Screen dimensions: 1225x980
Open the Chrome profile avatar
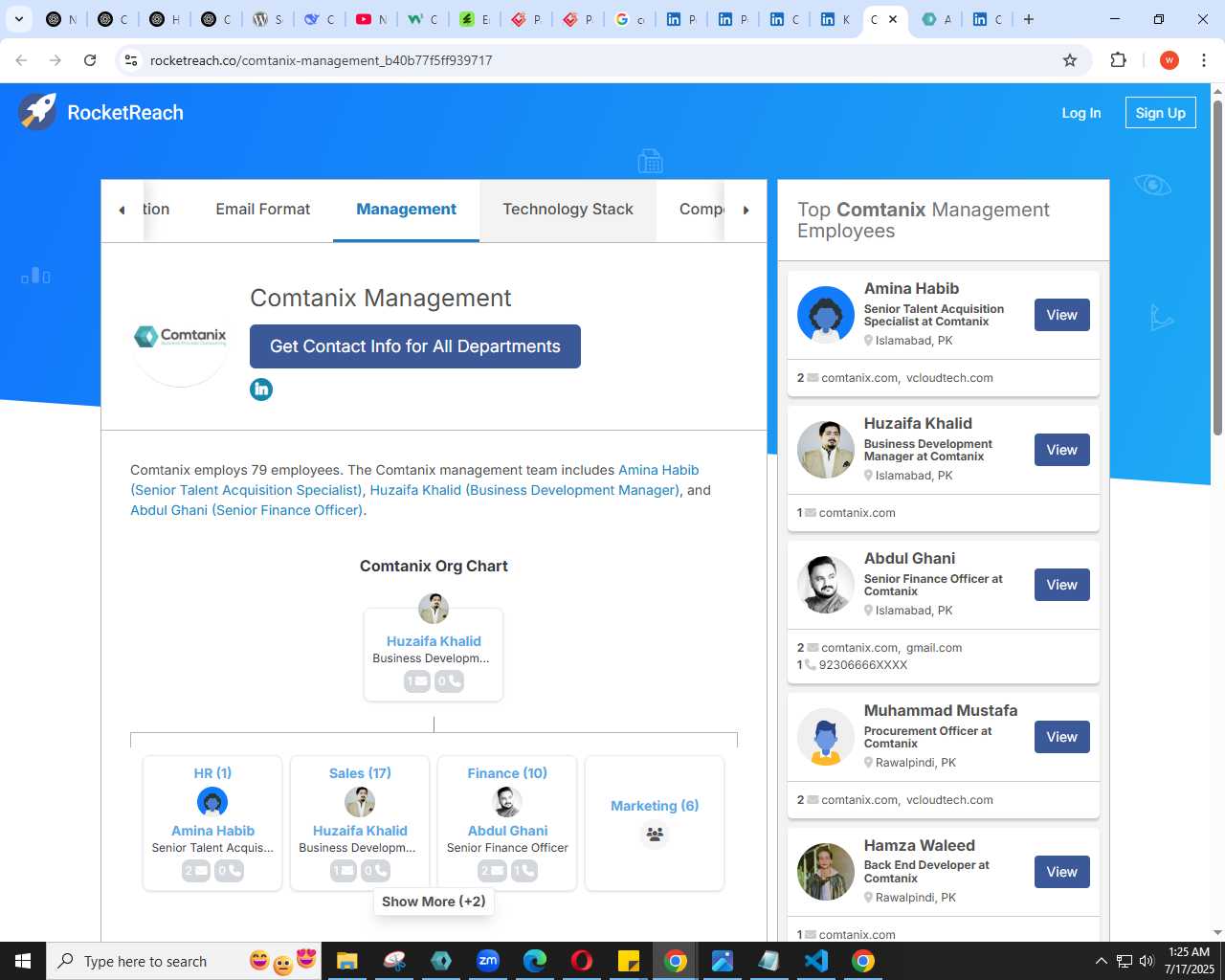tap(1169, 60)
